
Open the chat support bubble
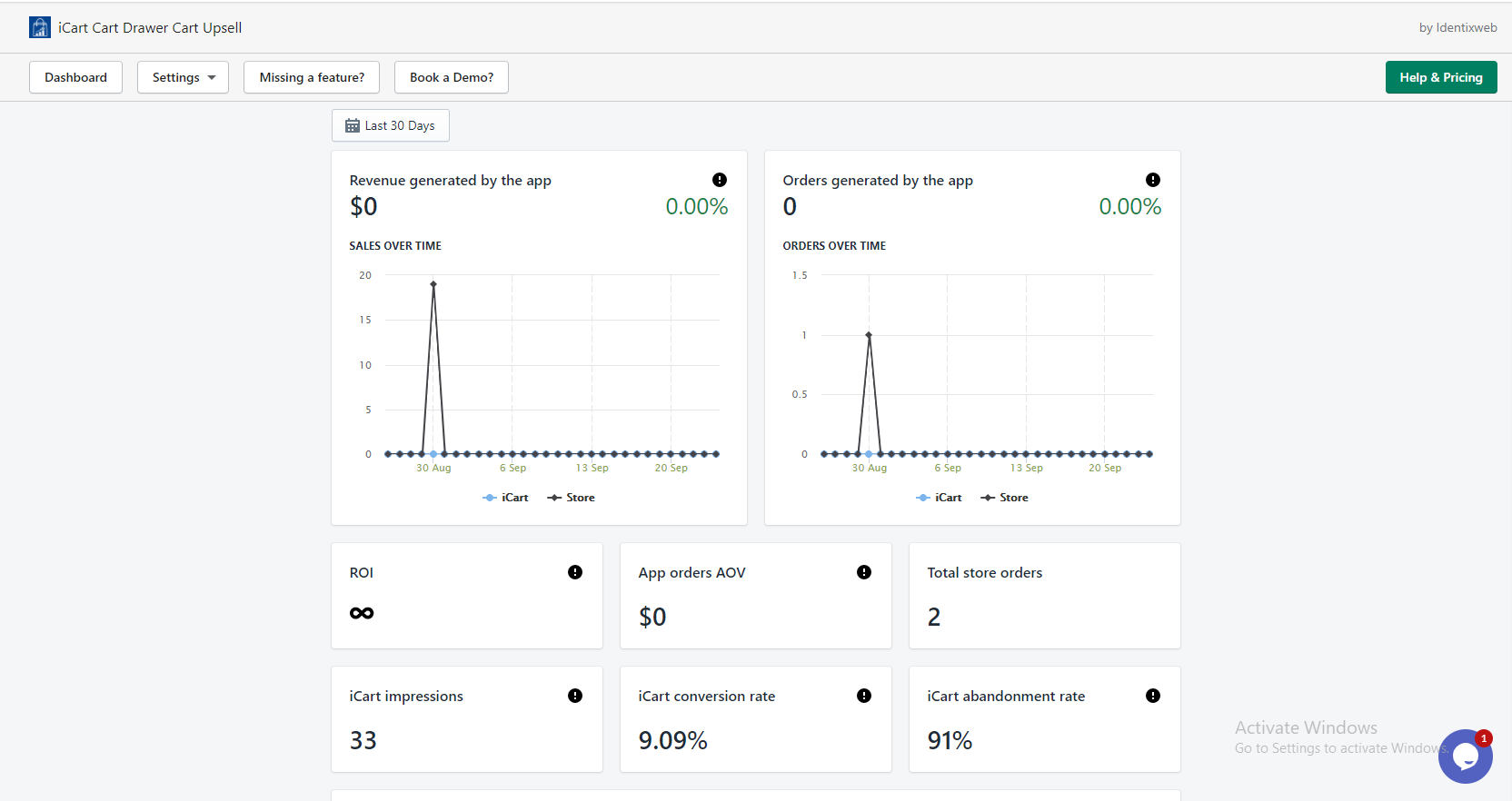click(x=1465, y=756)
